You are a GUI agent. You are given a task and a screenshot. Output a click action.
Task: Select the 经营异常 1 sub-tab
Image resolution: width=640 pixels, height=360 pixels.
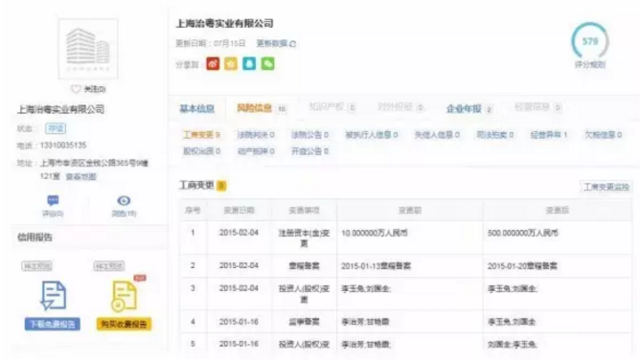point(549,135)
